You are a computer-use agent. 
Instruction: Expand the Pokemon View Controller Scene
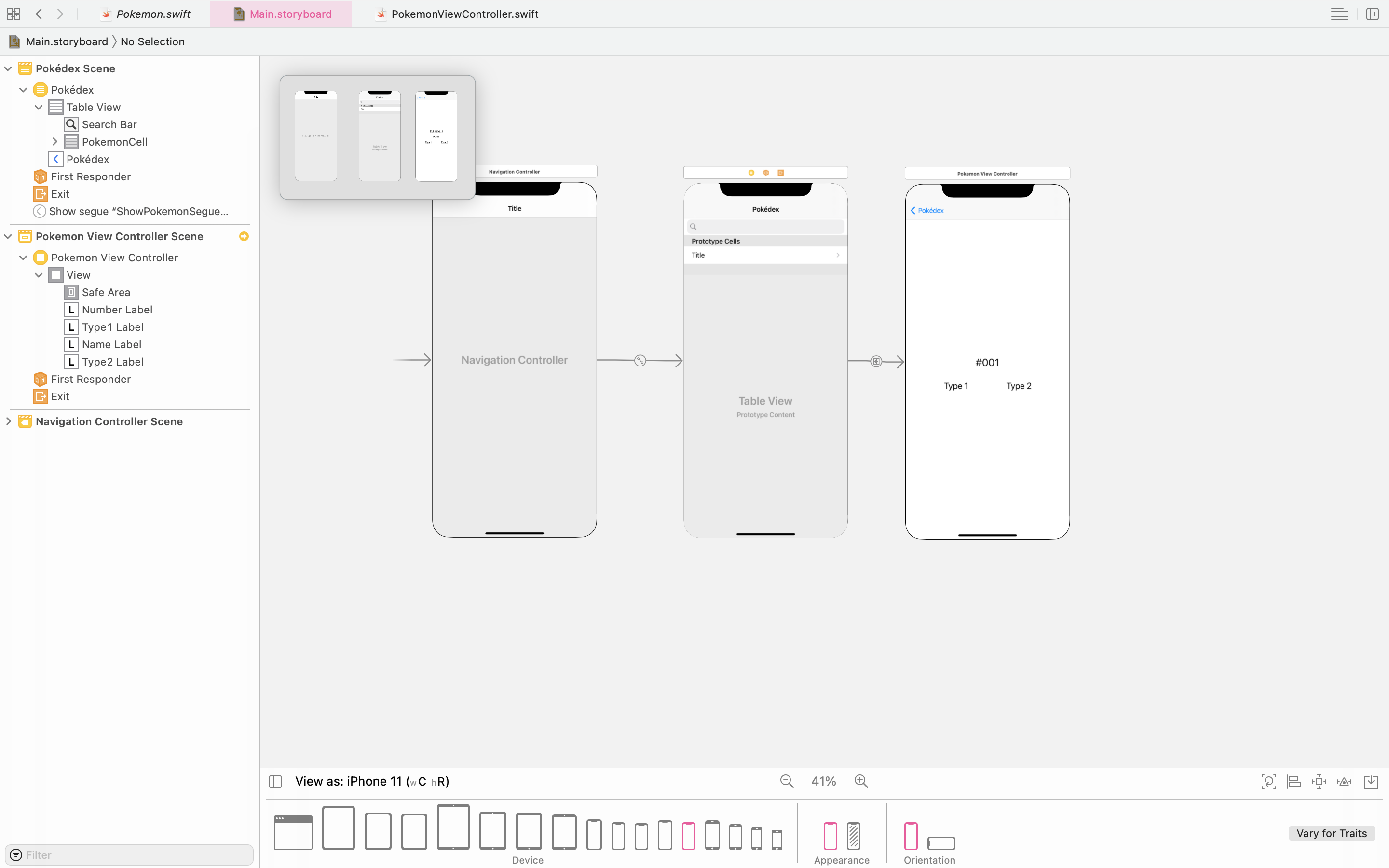coord(8,236)
